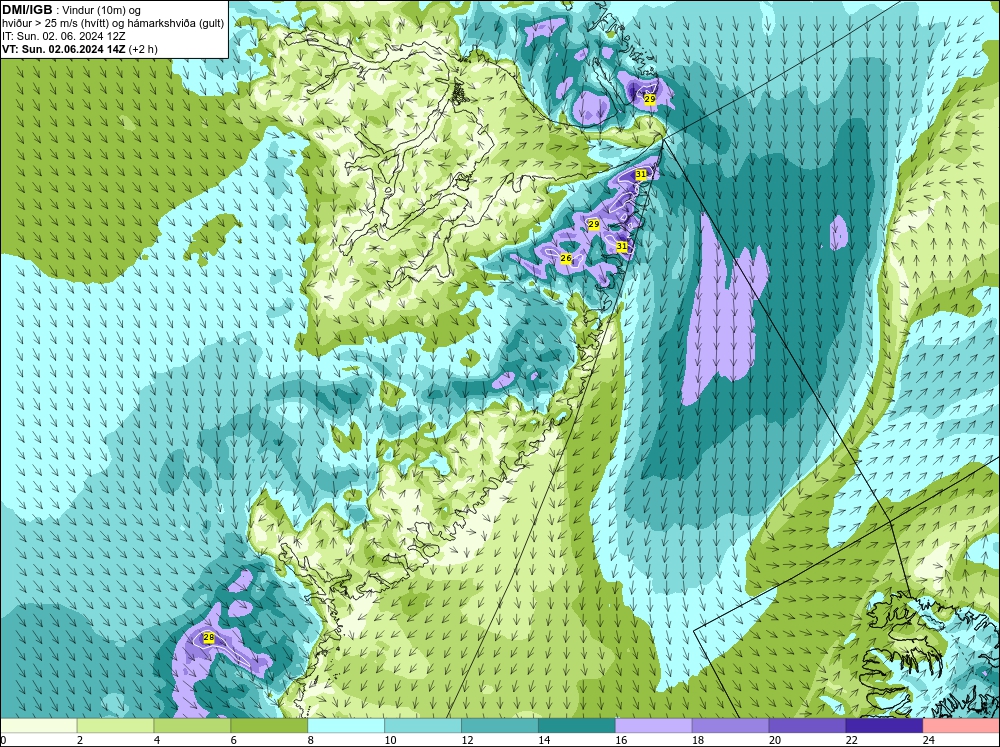Image resolution: width=1000 pixels, height=747 pixels.
Task: Click the 'IT: Sun. 02. 06. 2024 12Z' line
Action: pos(64,36)
